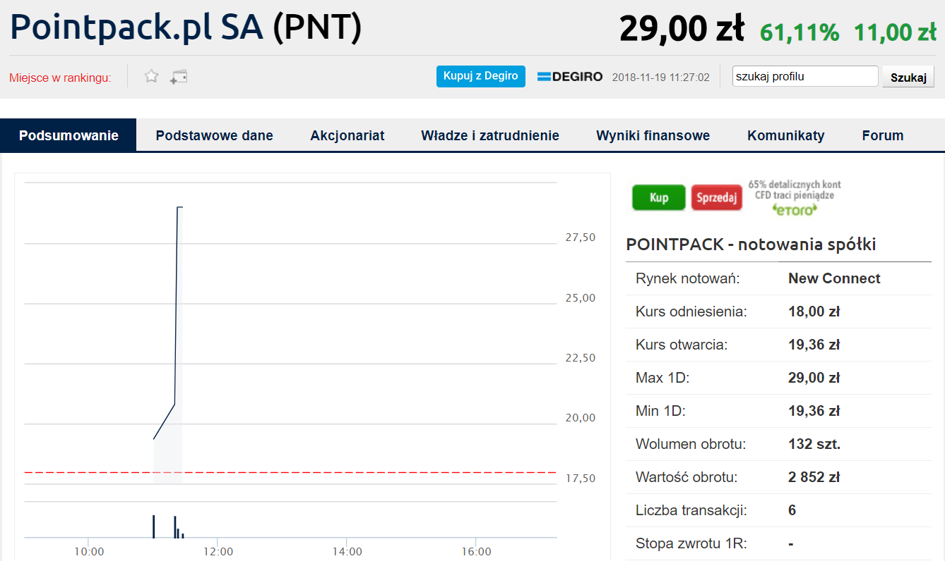Click the DEGIRO logo
This screenshot has width=945, height=561.
pos(569,77)
